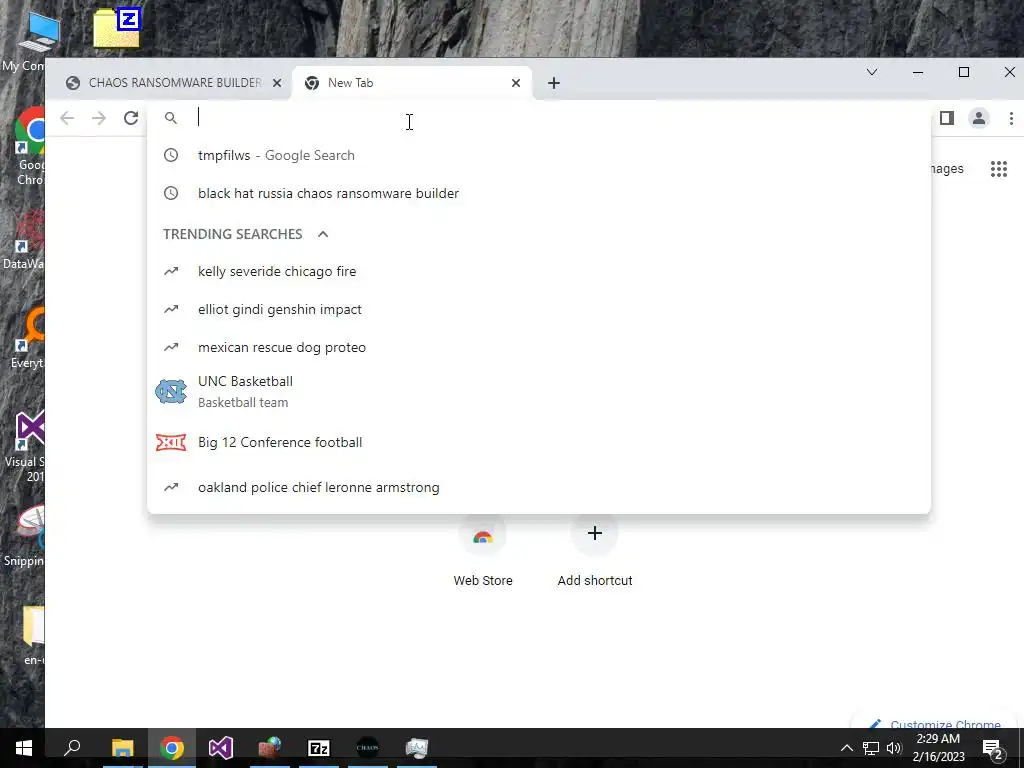Viewport: 1024px width, 768px height.
Task: Click the Big 12 Conference logo
Action: coord(171,443)
